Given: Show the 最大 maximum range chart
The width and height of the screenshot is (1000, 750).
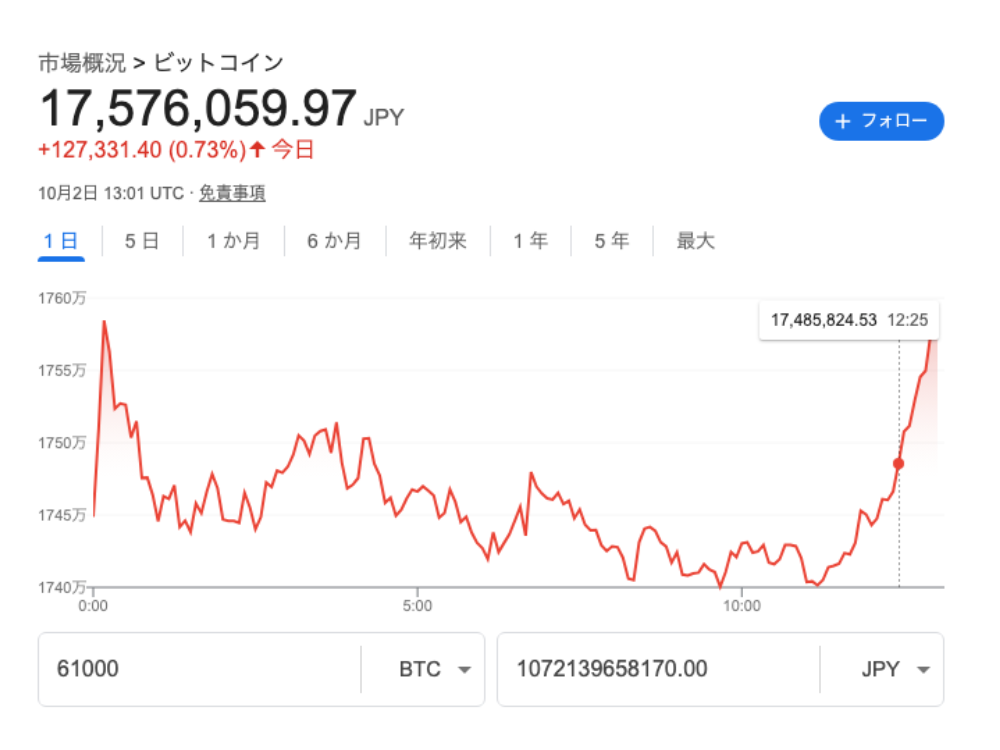Looking at the screenshot, I should click(696, 241).
